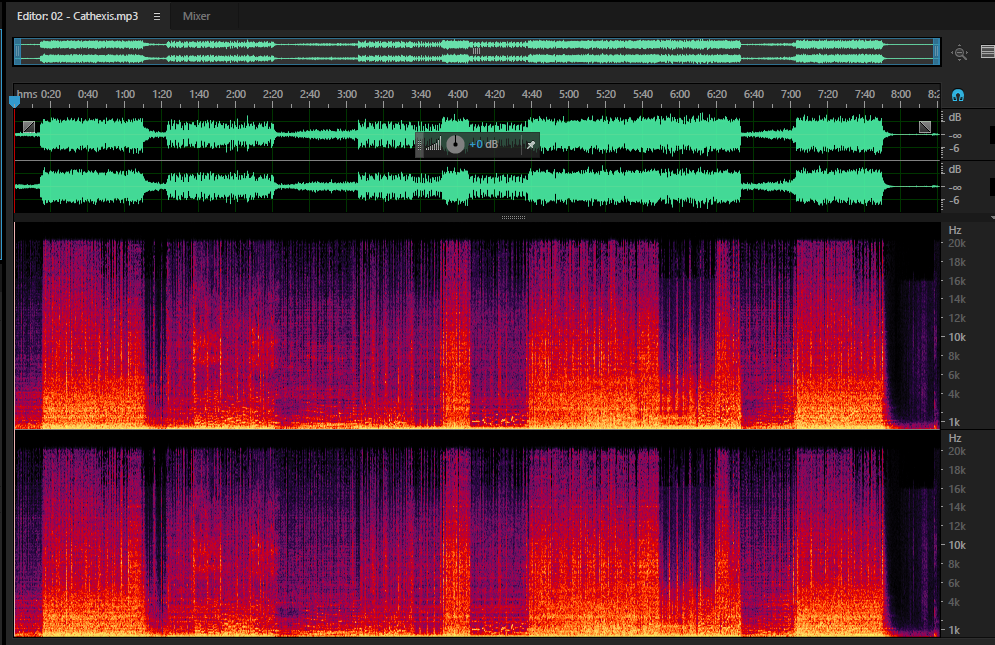Click the volume bars icon on the HUD
The height and width of the screenshot is (645, 995).
coord(433,145)
